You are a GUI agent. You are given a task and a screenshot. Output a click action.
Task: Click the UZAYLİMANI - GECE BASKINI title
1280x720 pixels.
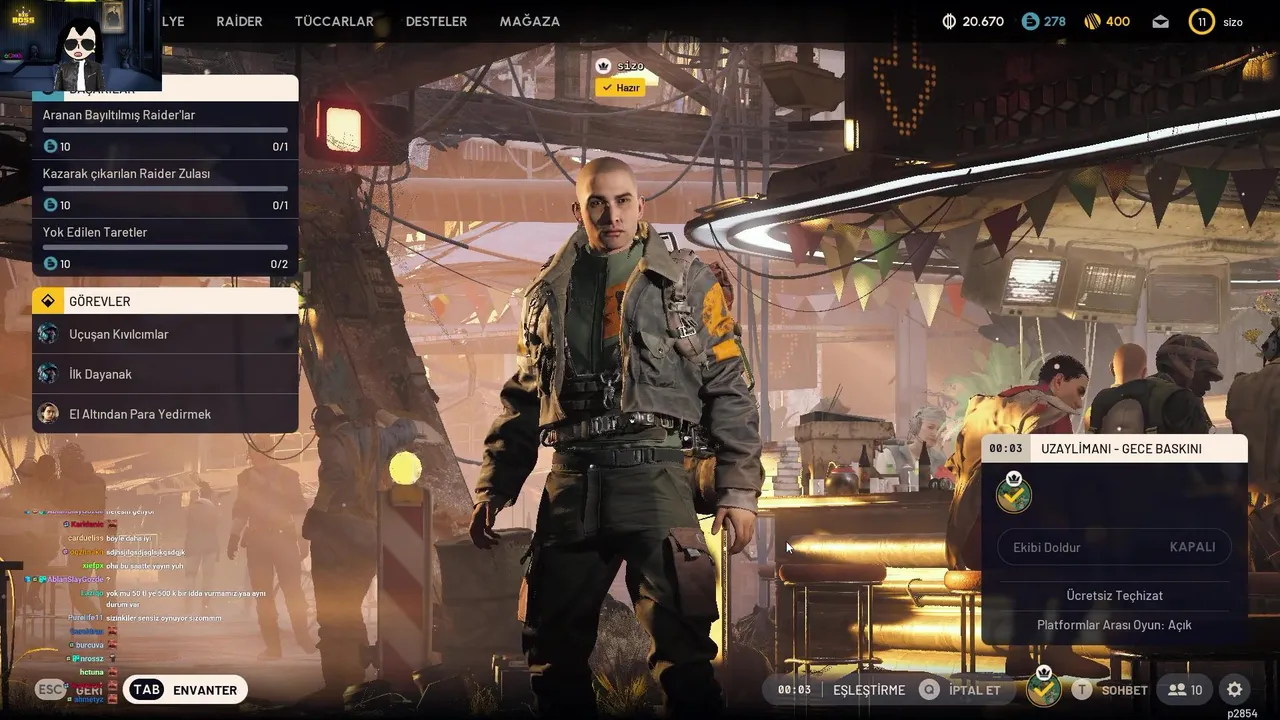(x=1121, y=449)
